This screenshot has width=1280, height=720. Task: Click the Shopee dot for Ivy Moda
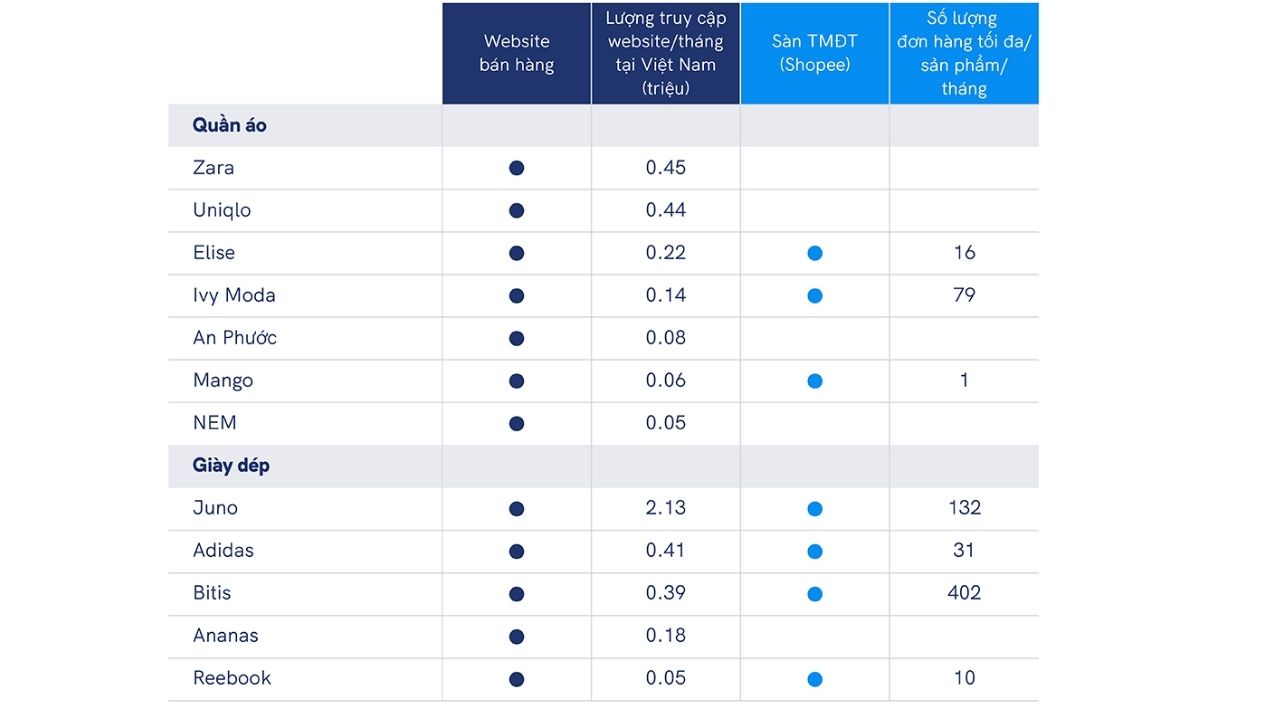tap(815, 296)
